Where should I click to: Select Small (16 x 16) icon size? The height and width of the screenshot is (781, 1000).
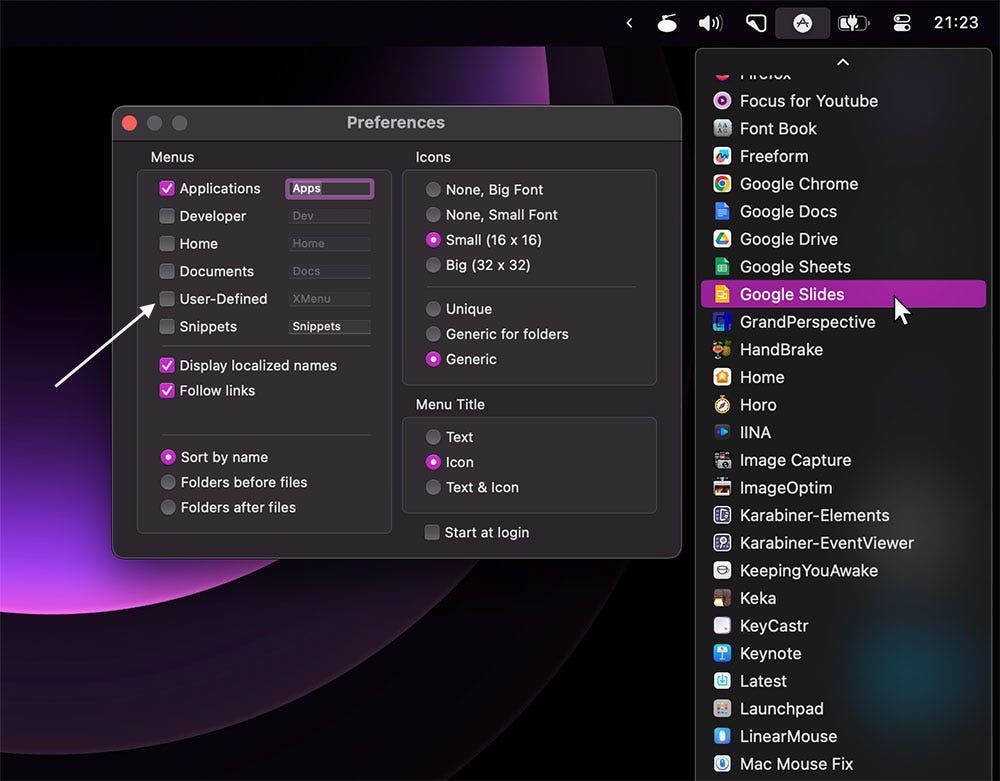coord(433,240)
